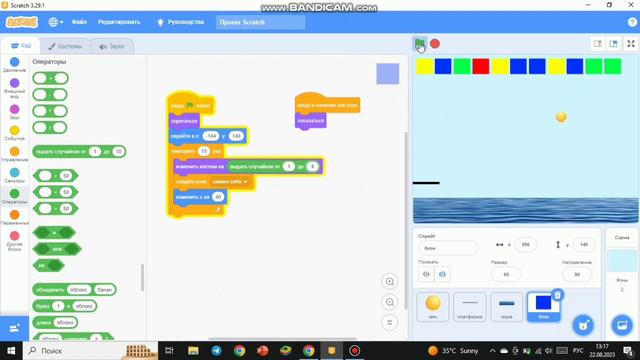The image size is (640, 360).
Task: Open Руководства tutorials
Action: tap(180, 22)
